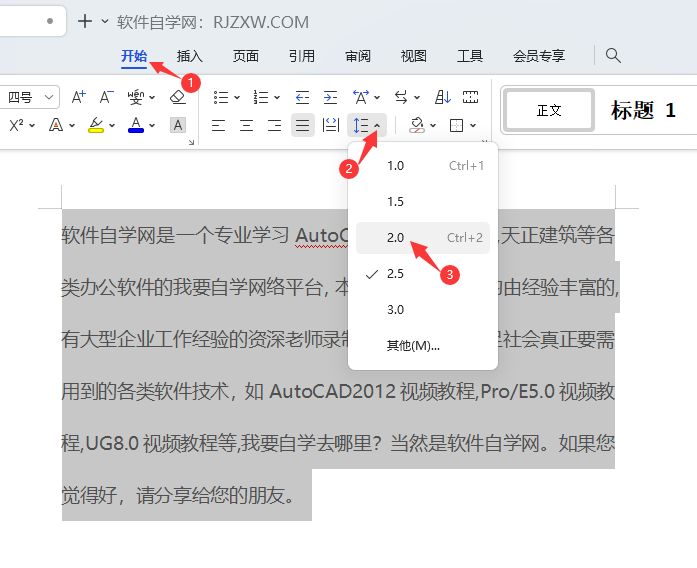Apply distributed alignment
This screenshot has width=697, height=568.
point(331,125)
